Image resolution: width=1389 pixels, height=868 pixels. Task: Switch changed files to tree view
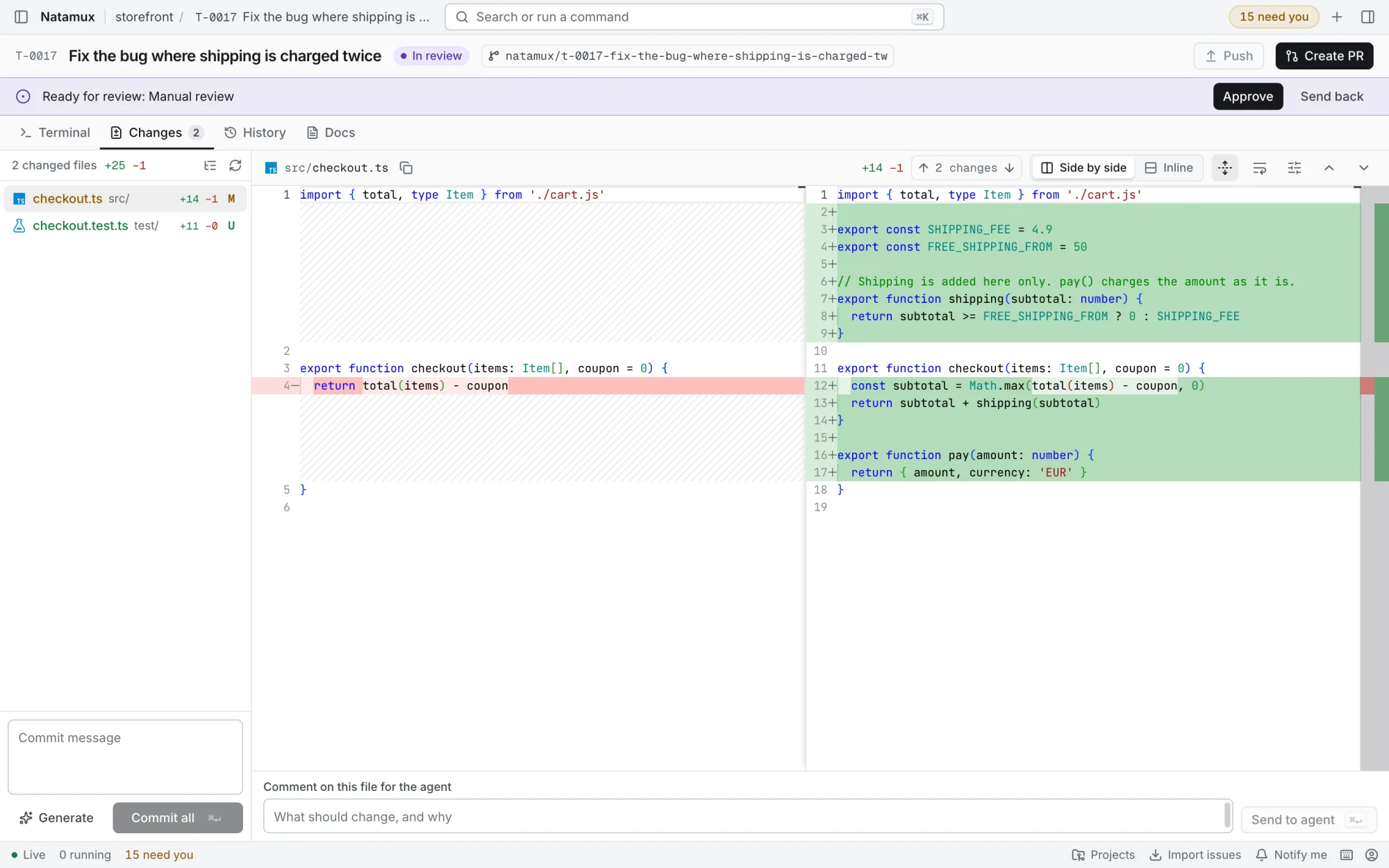click(x=210, y=165)
